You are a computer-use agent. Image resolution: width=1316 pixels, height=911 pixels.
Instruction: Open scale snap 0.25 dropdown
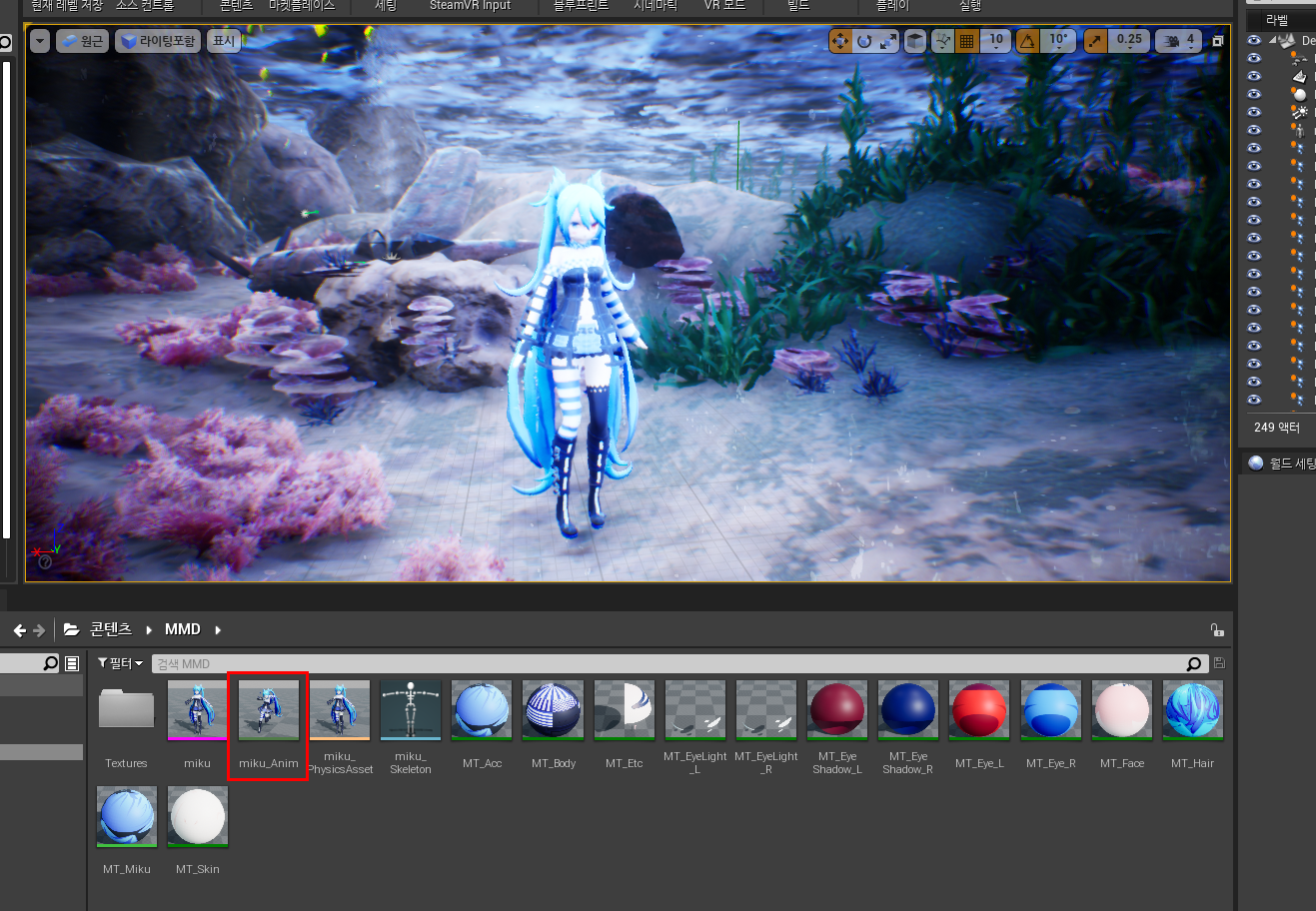click(1129, 41)
